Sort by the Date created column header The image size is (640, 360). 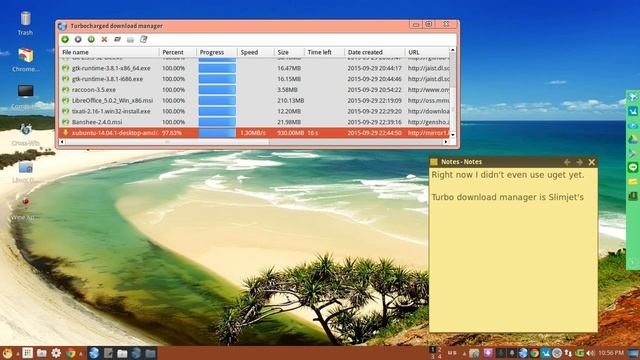click(375, 52)
